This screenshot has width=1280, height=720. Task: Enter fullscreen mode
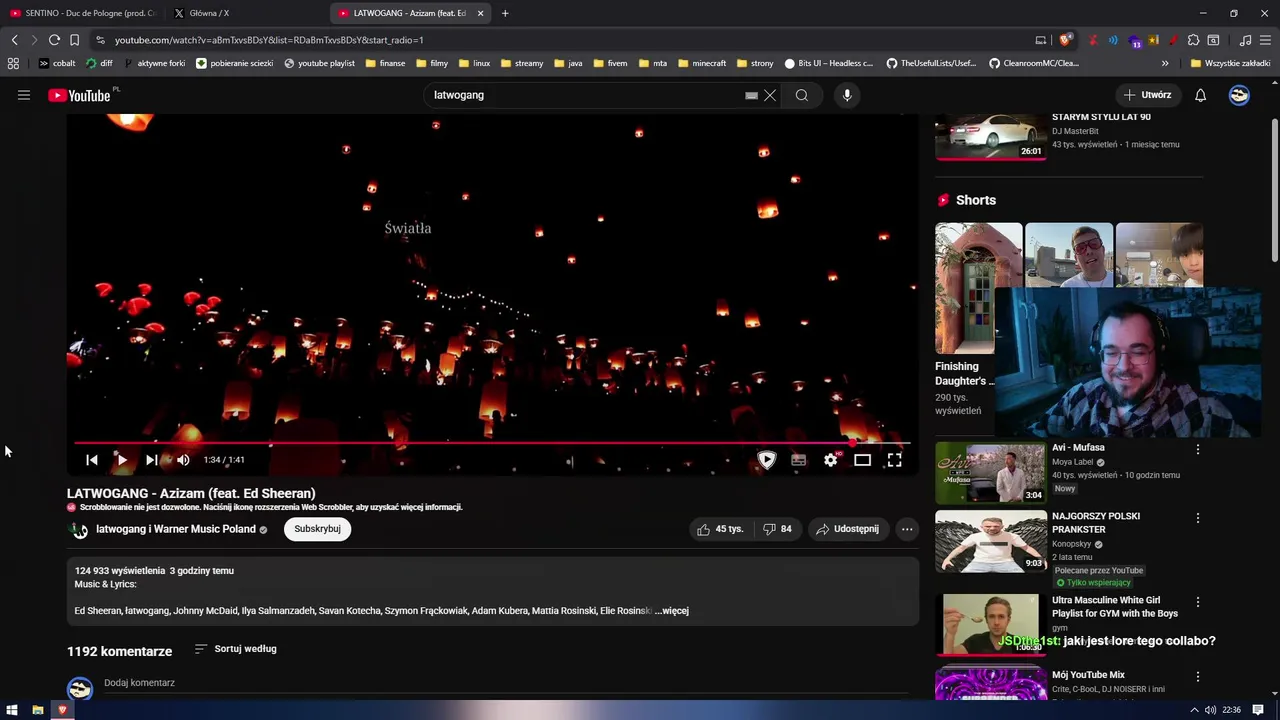point(894,460)
